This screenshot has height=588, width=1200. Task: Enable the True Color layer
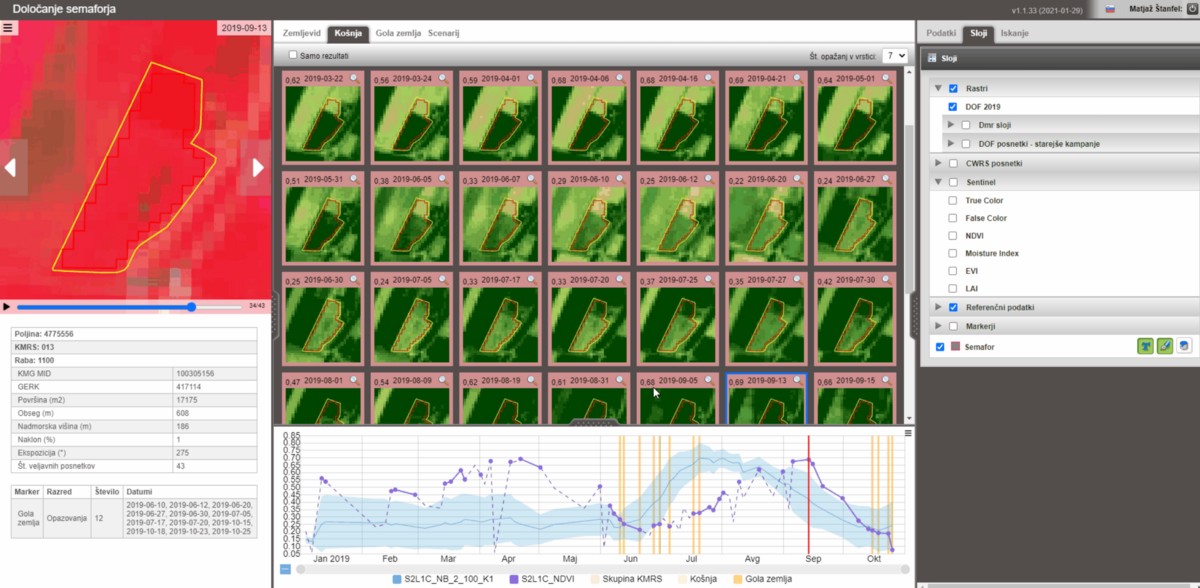pyautogui.click(x=953, y=201)
